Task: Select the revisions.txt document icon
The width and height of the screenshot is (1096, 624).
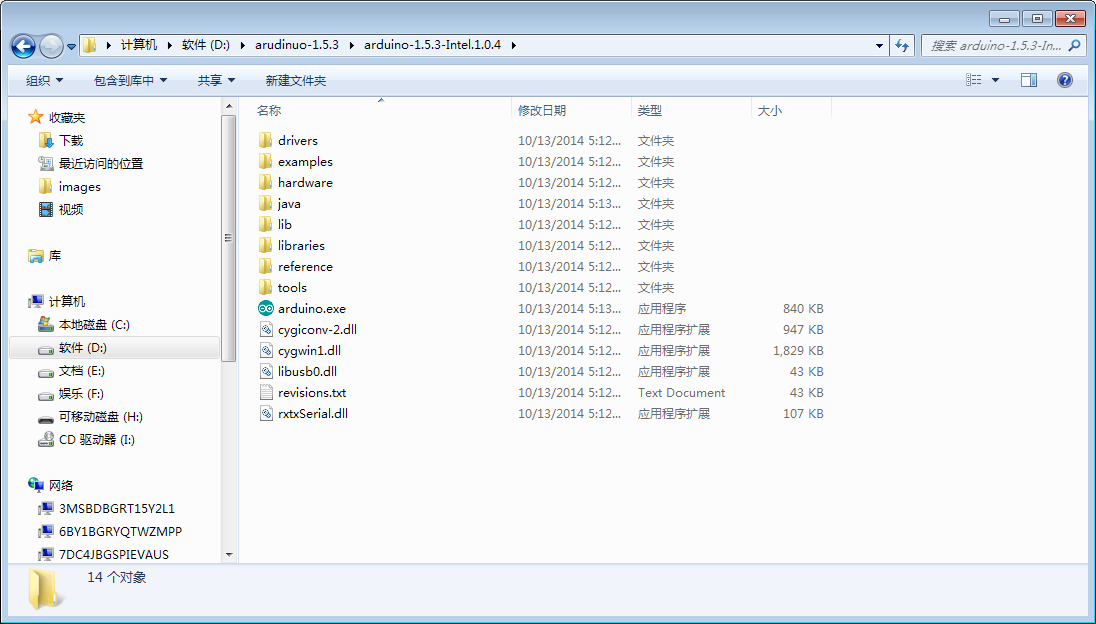Action: [266, 392]
